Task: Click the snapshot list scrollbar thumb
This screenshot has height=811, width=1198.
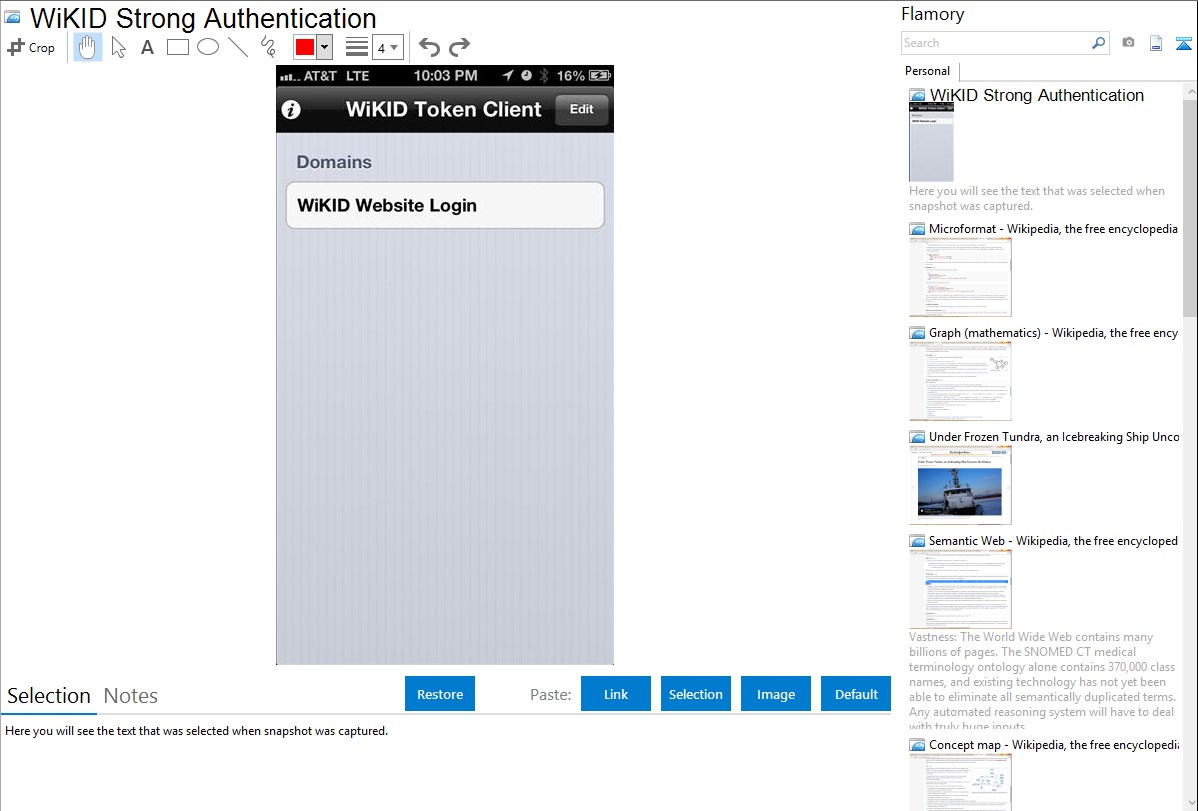Action: (x=1190, y=207)
